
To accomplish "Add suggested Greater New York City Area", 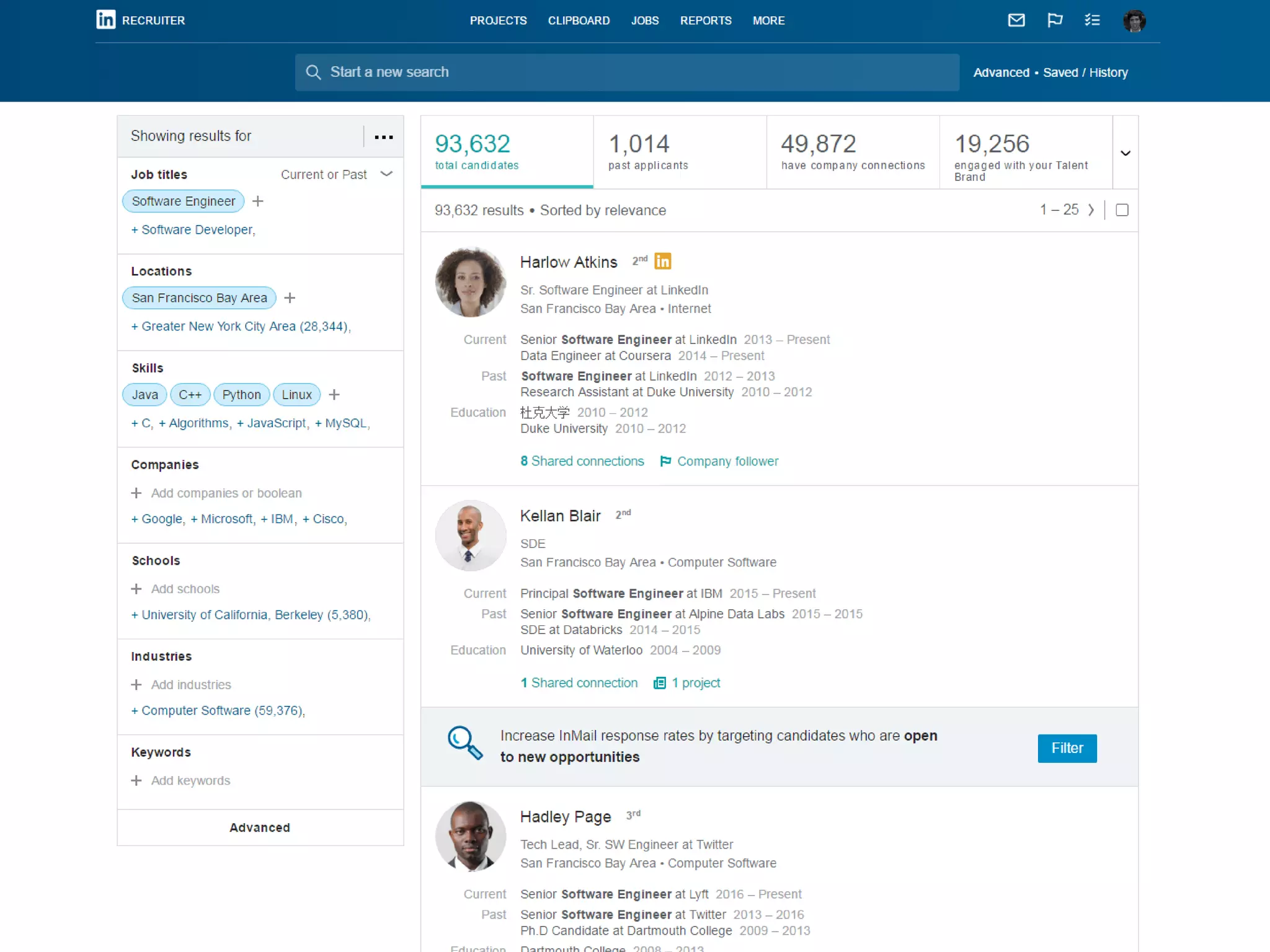I will (241, 326).
